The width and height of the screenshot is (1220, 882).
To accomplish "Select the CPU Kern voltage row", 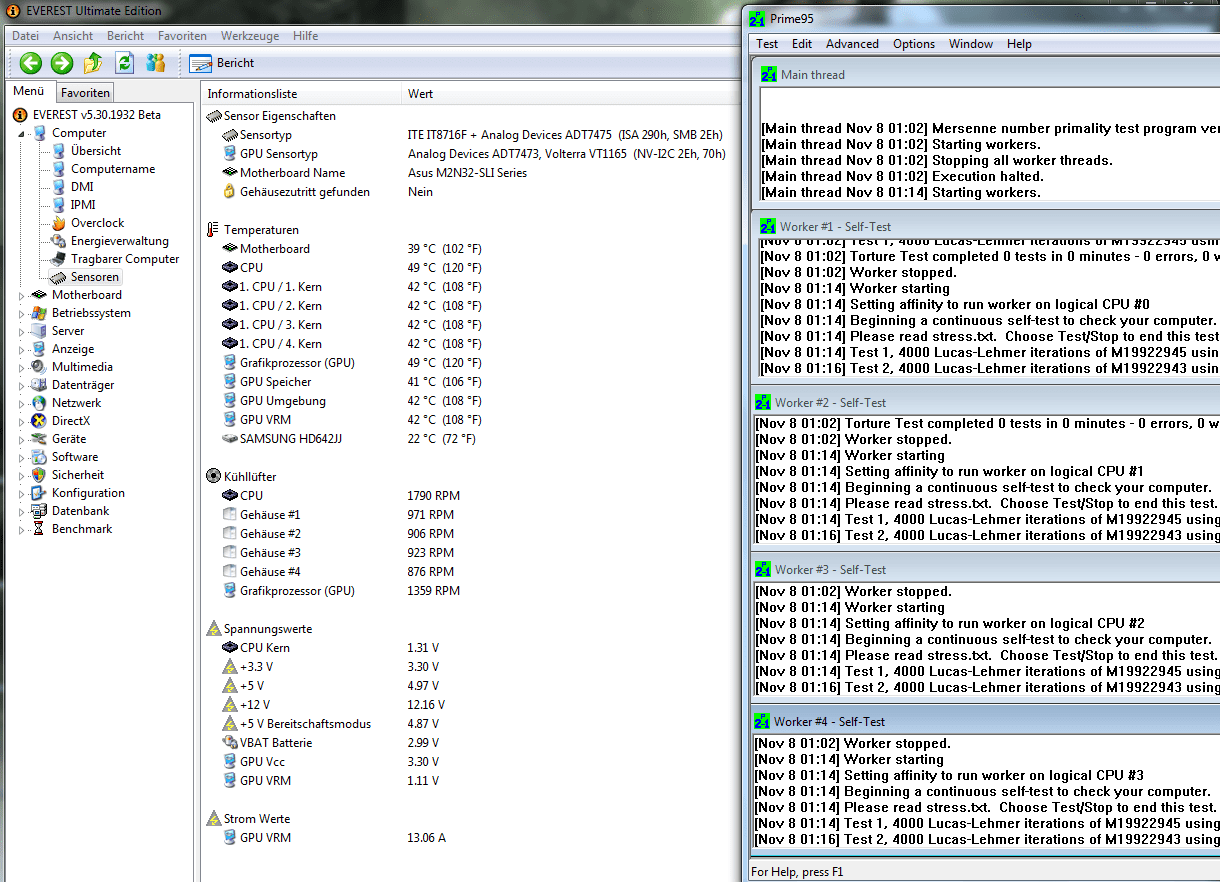I will [x=470, y=648].
